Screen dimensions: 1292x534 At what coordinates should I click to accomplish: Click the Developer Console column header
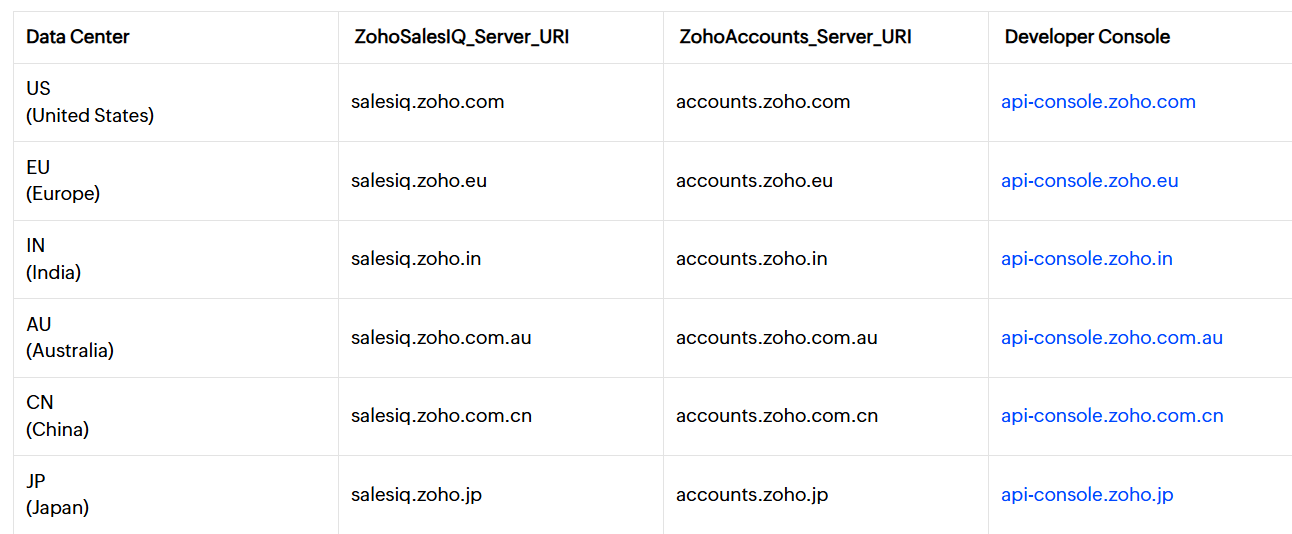click(1087, 37)
